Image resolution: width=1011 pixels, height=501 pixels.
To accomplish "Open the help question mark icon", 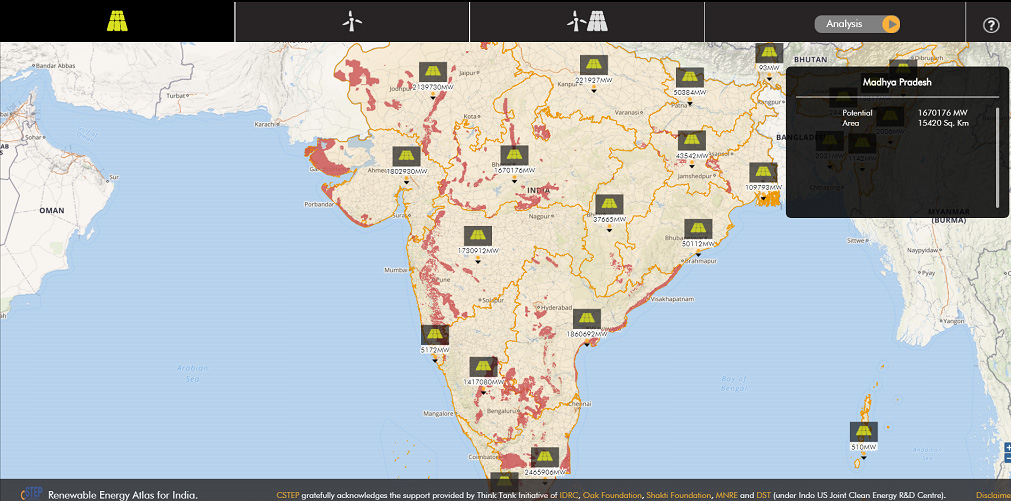I will tap(991, 25).
